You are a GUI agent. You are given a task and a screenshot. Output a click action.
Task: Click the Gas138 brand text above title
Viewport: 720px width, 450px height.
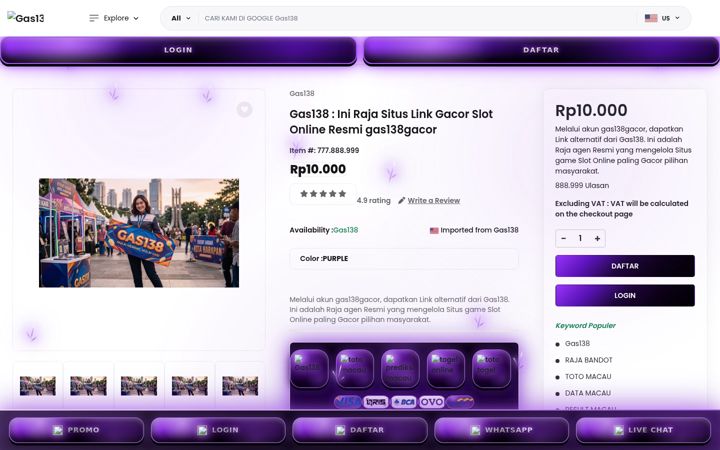(302, 93)
